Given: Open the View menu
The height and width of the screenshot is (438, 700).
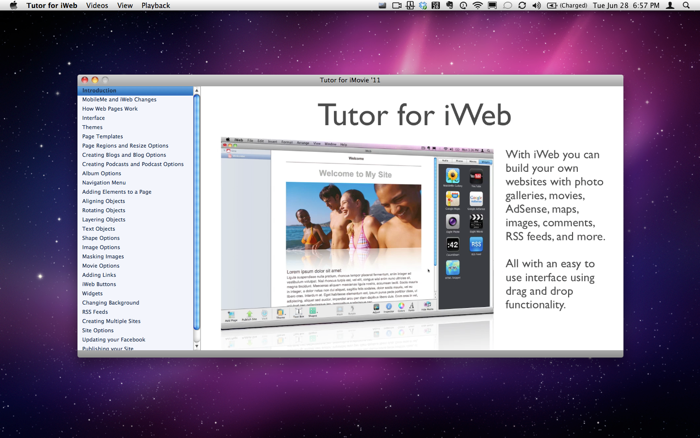Looking at the screenshot, I should tap(125, 5).
